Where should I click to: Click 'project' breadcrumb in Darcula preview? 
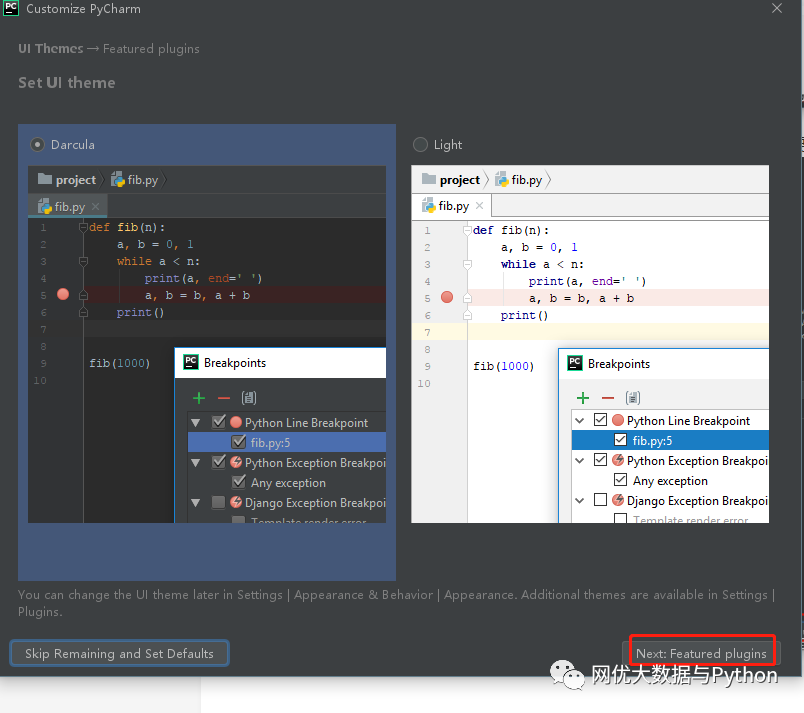(x=76, y=180)
